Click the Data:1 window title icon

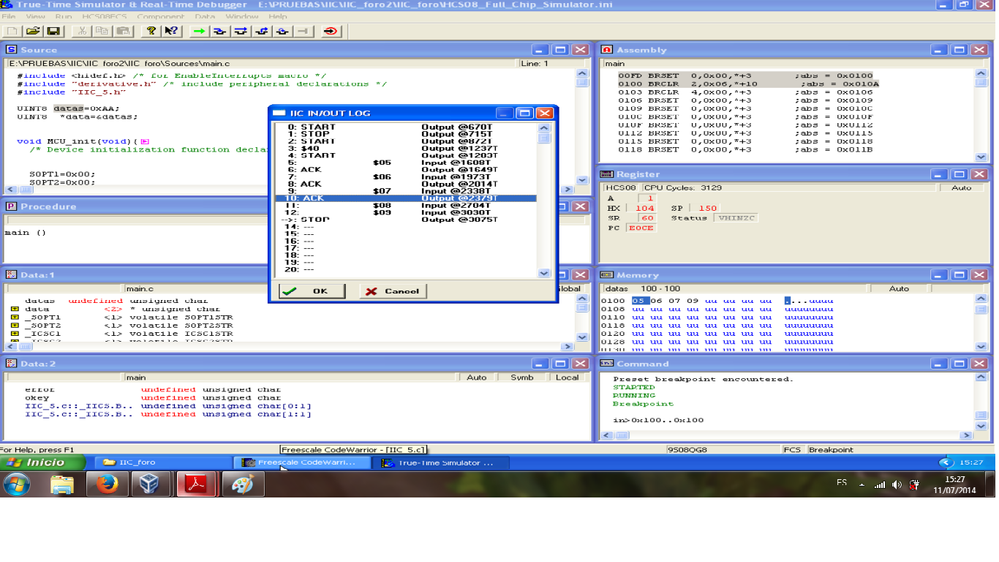pyautogui.click(x=11, y=275)
